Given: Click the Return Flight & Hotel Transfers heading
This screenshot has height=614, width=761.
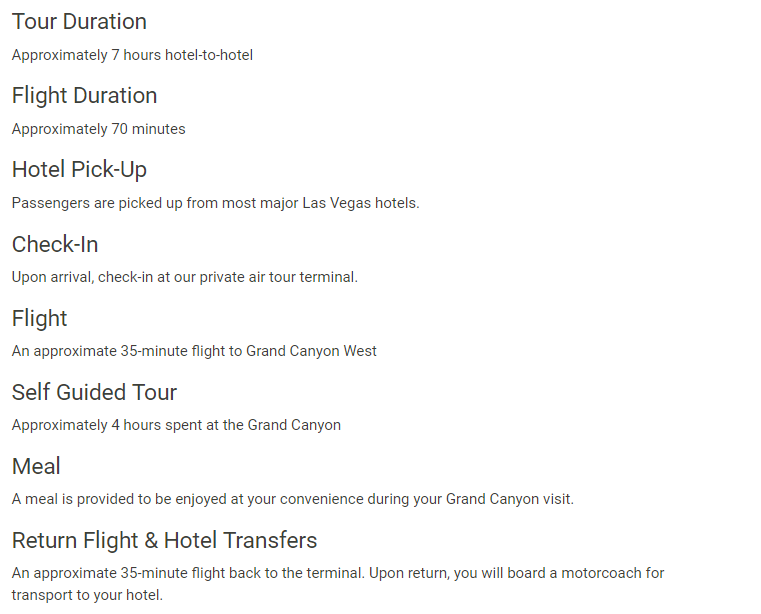Looking at the screenshot, I should [x=165, y=541].
